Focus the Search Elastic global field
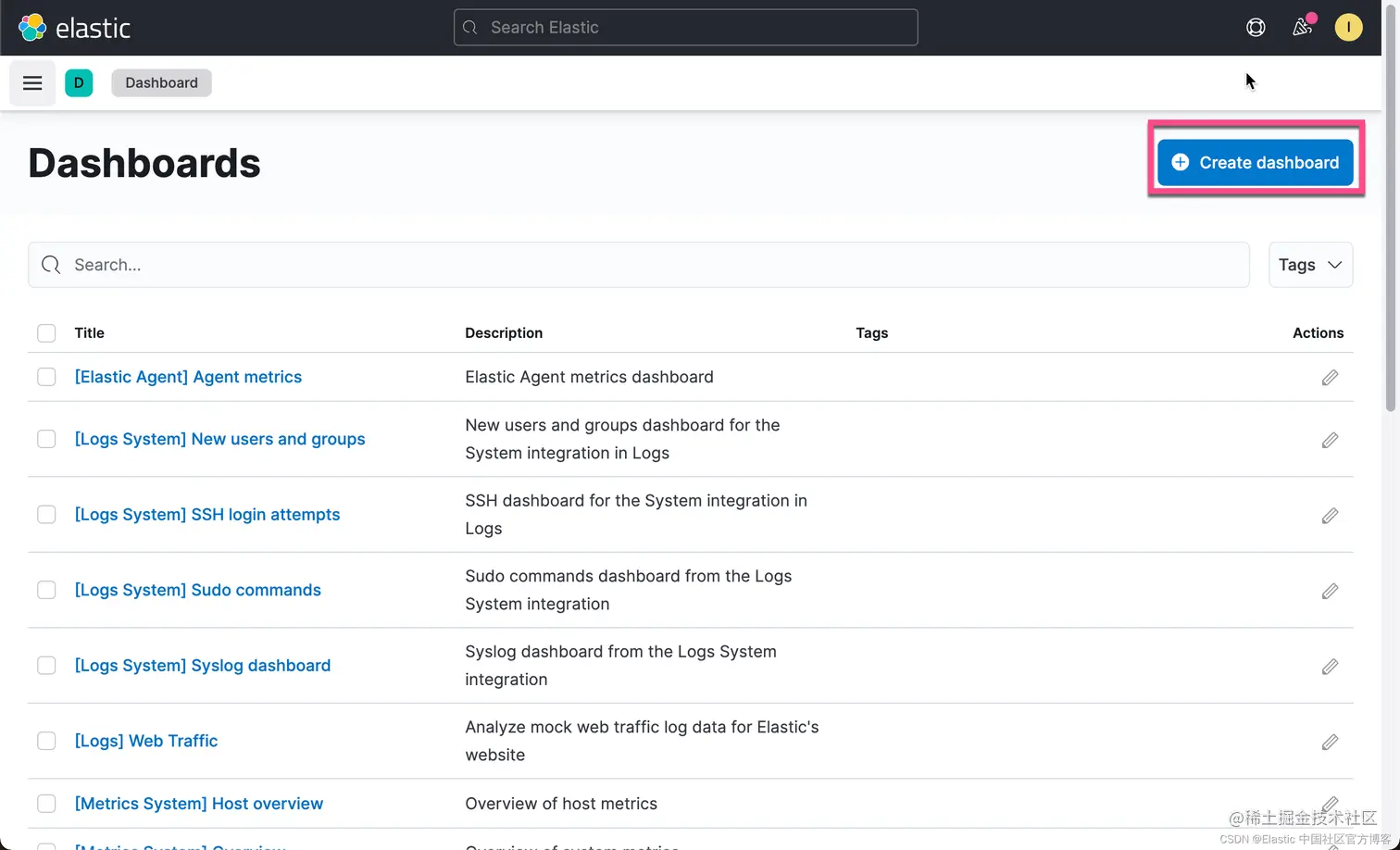This screenshot has width=1400, height=850. pos(685,28)
